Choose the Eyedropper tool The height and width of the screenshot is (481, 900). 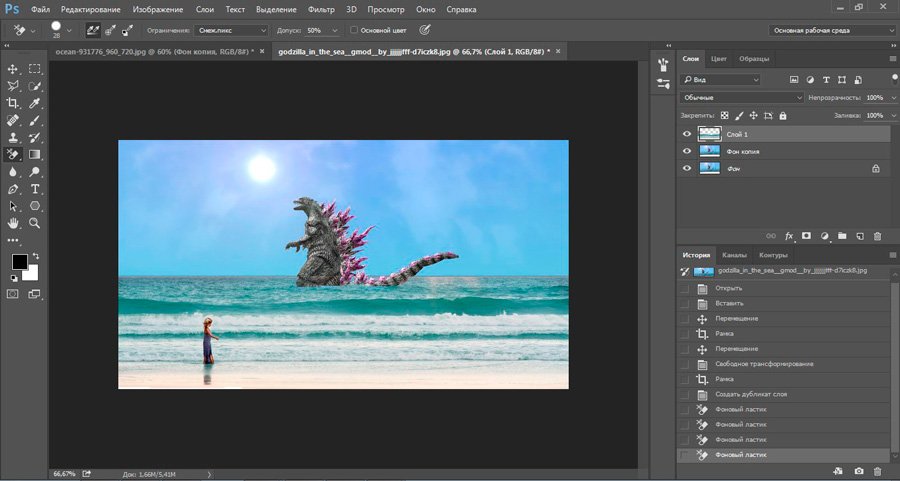35,103
